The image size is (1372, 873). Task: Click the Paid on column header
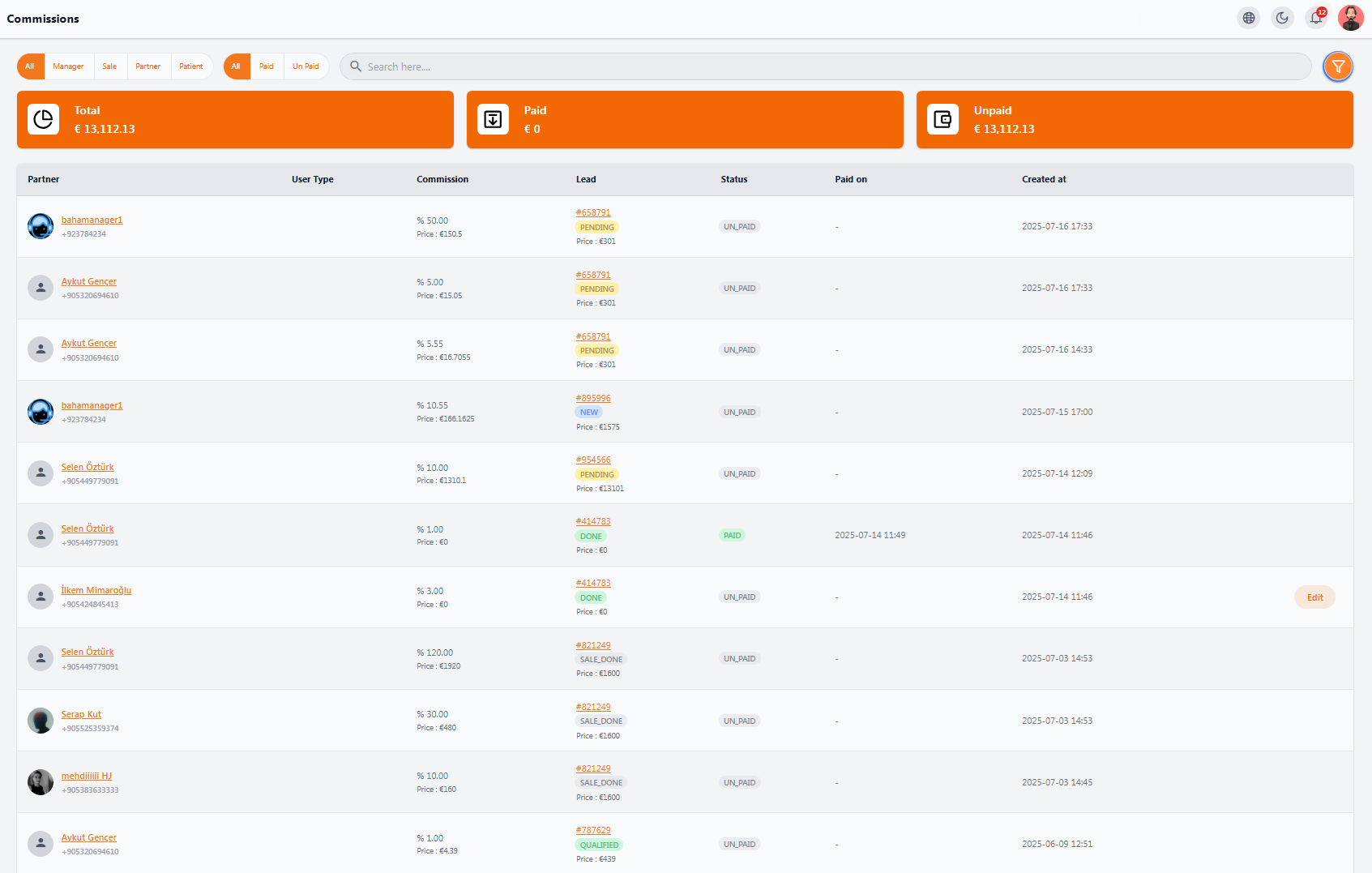pyautogui.click(x=851, y=179)
